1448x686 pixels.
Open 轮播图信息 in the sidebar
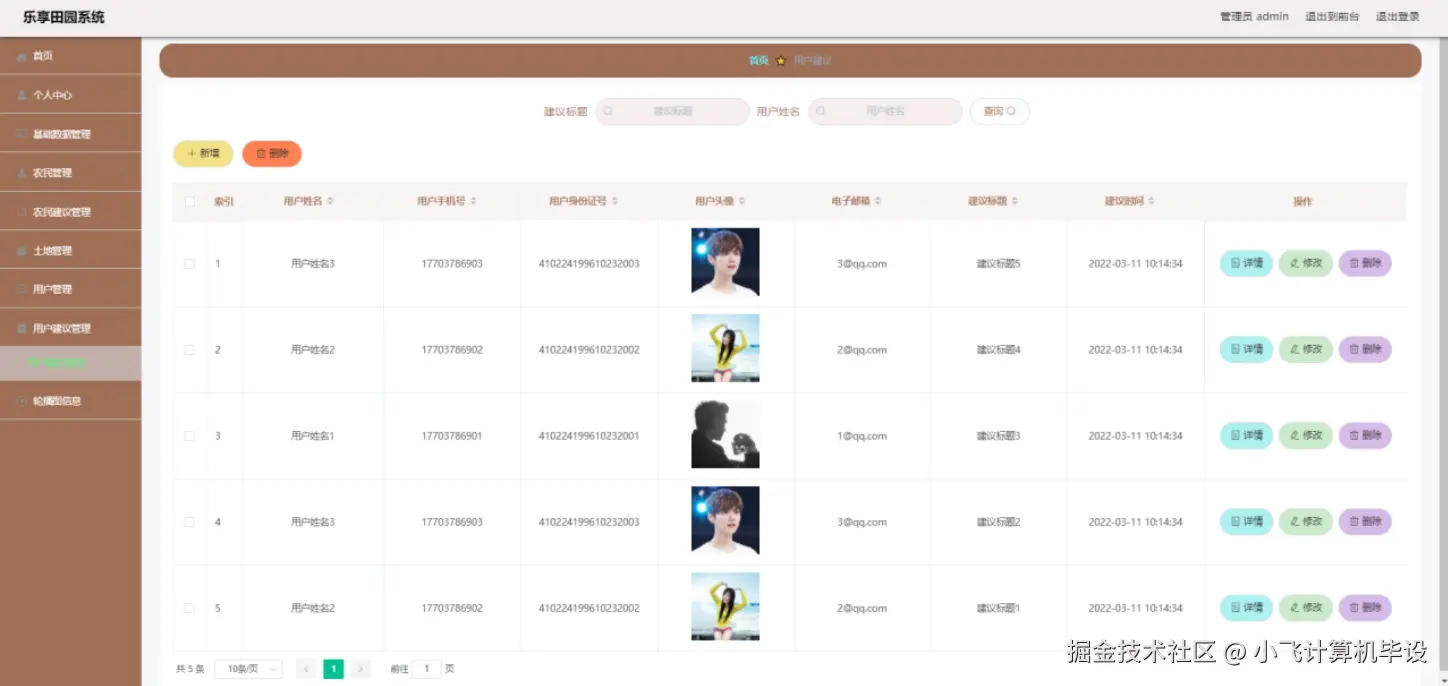[70, 401]
